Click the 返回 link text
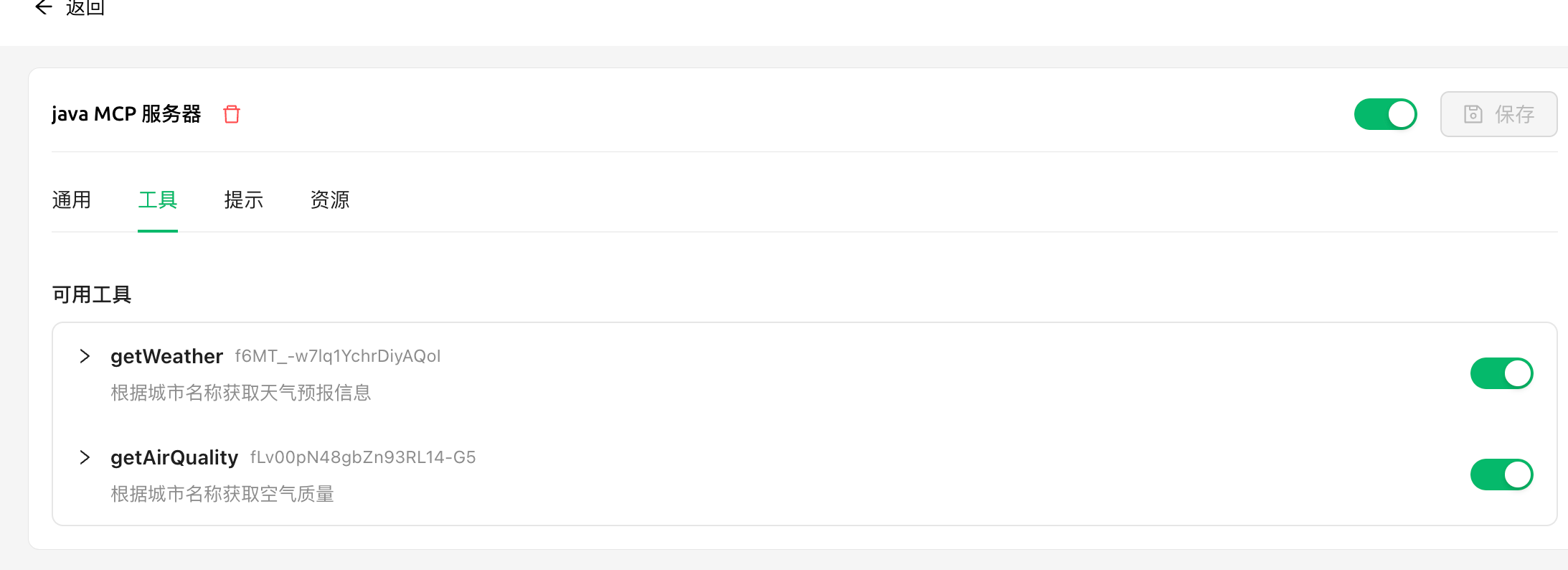The width and height of the screenshot is (1568, 570). 85,8
